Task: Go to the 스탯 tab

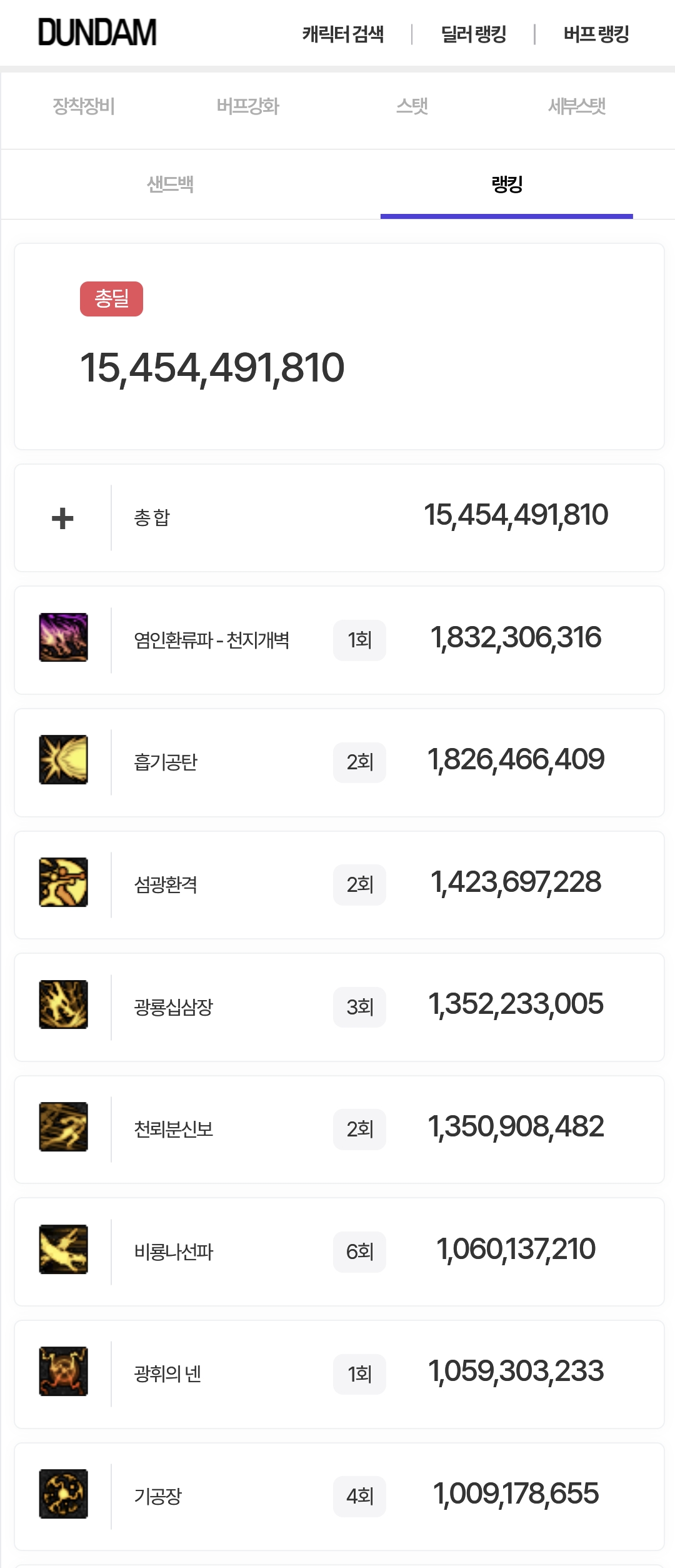Action: [x=412, y=106]
